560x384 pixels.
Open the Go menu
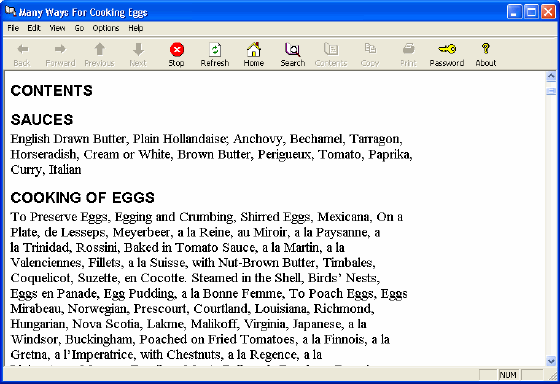[x=79, y=28]
